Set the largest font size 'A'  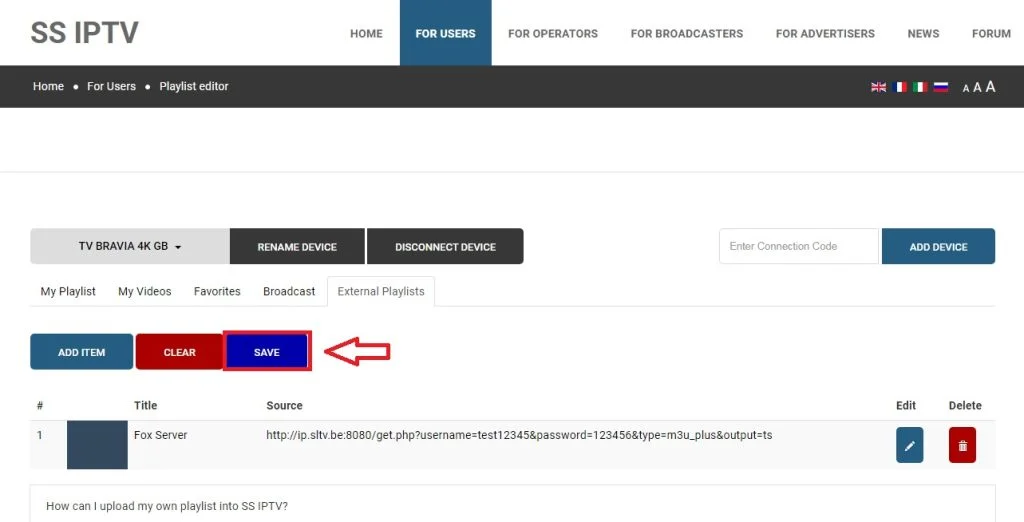[x=990, y=87]
